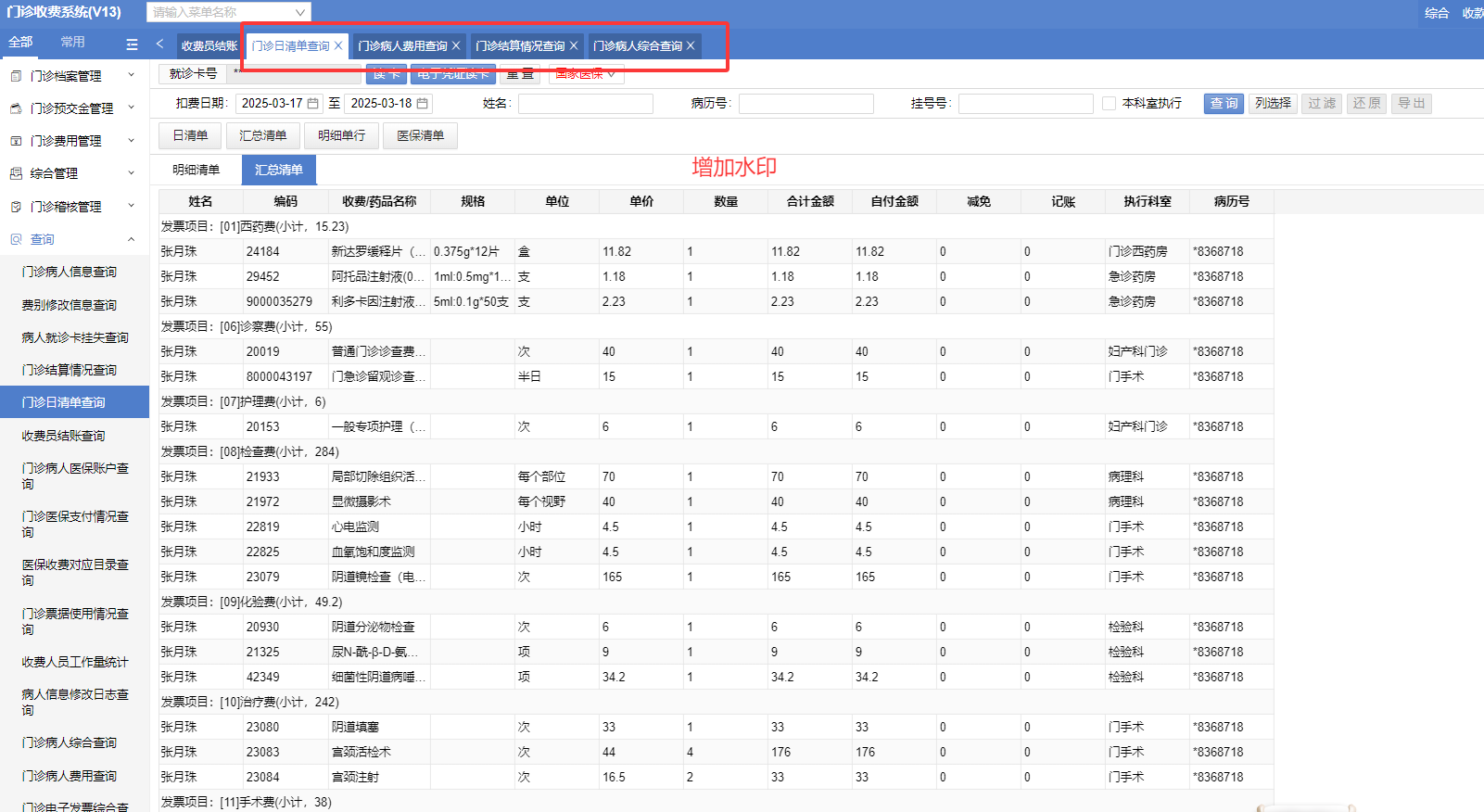Click the 列选择 button
1484x812 pixels.
tap(1273, 104)
